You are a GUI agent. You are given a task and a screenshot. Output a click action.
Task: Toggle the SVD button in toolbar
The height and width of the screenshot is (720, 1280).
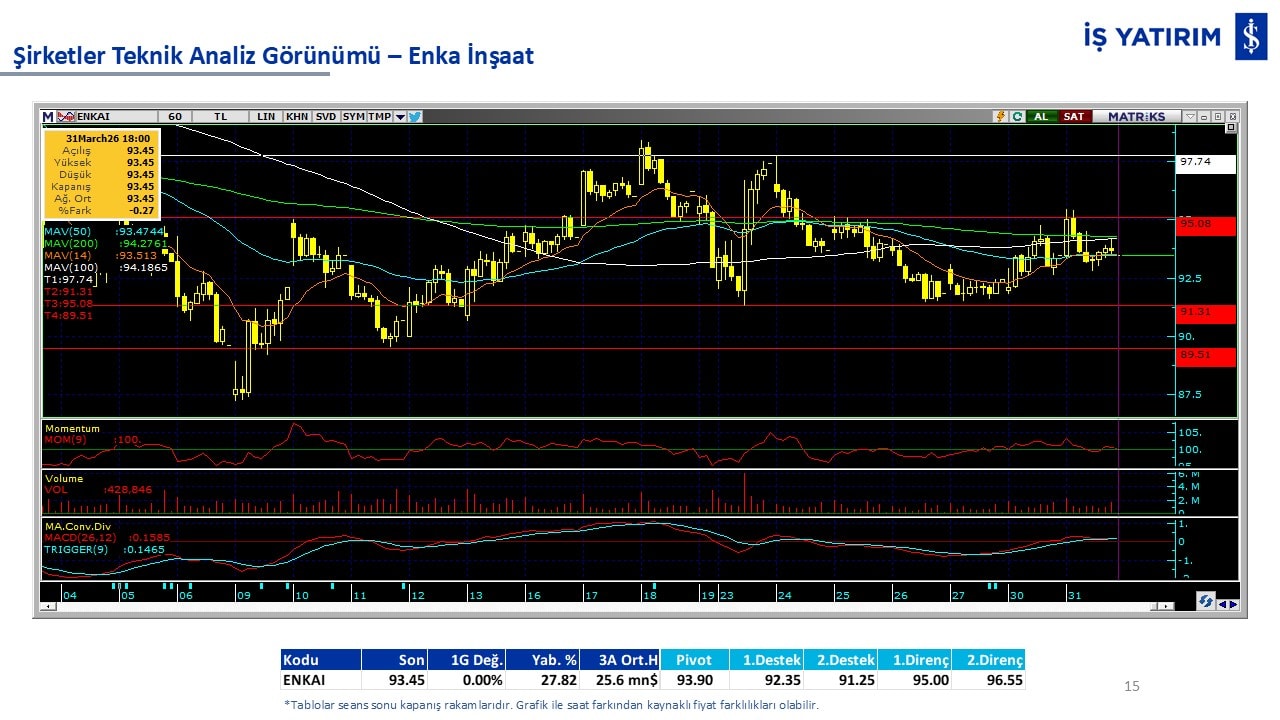pyautogui.click(x=326, y=116)
